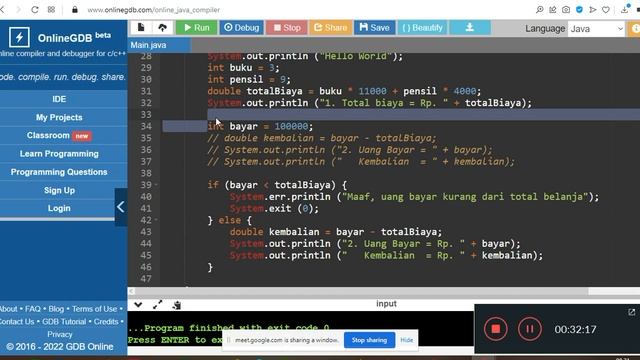The image size is (640, 360).
Task: Click the browser send flow arrow icon
Action: pyautogui.click(x=593, y=9)
